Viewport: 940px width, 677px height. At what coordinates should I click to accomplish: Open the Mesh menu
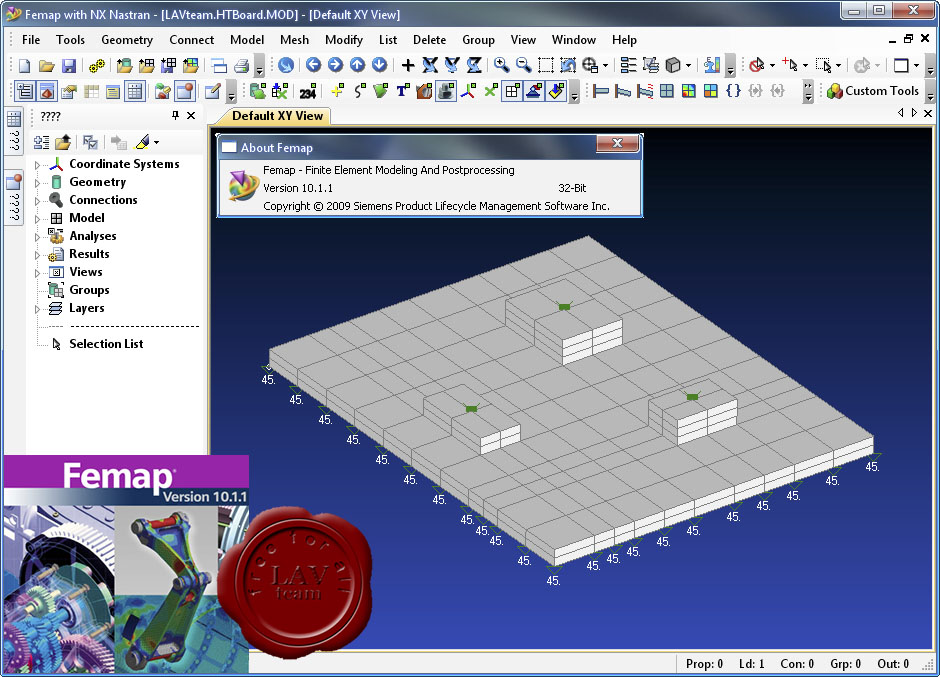tap(294, 40)
